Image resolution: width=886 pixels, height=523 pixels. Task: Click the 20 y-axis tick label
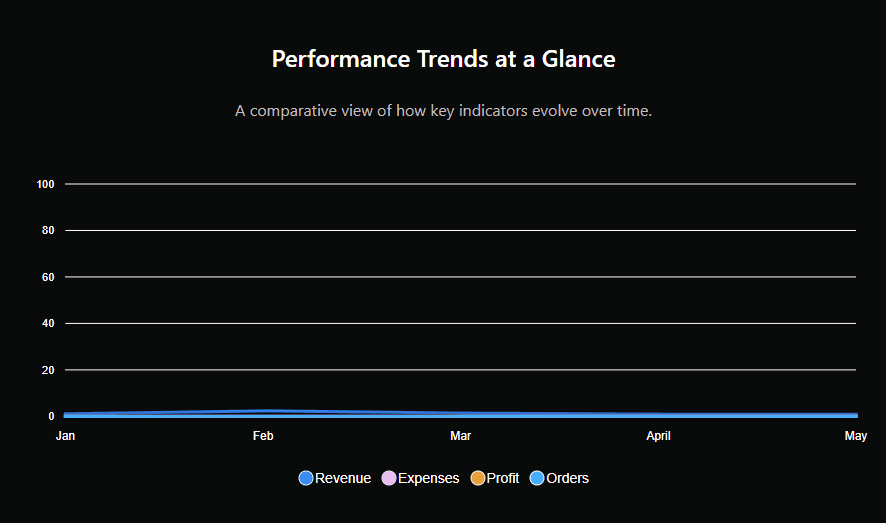pos(47,370)
